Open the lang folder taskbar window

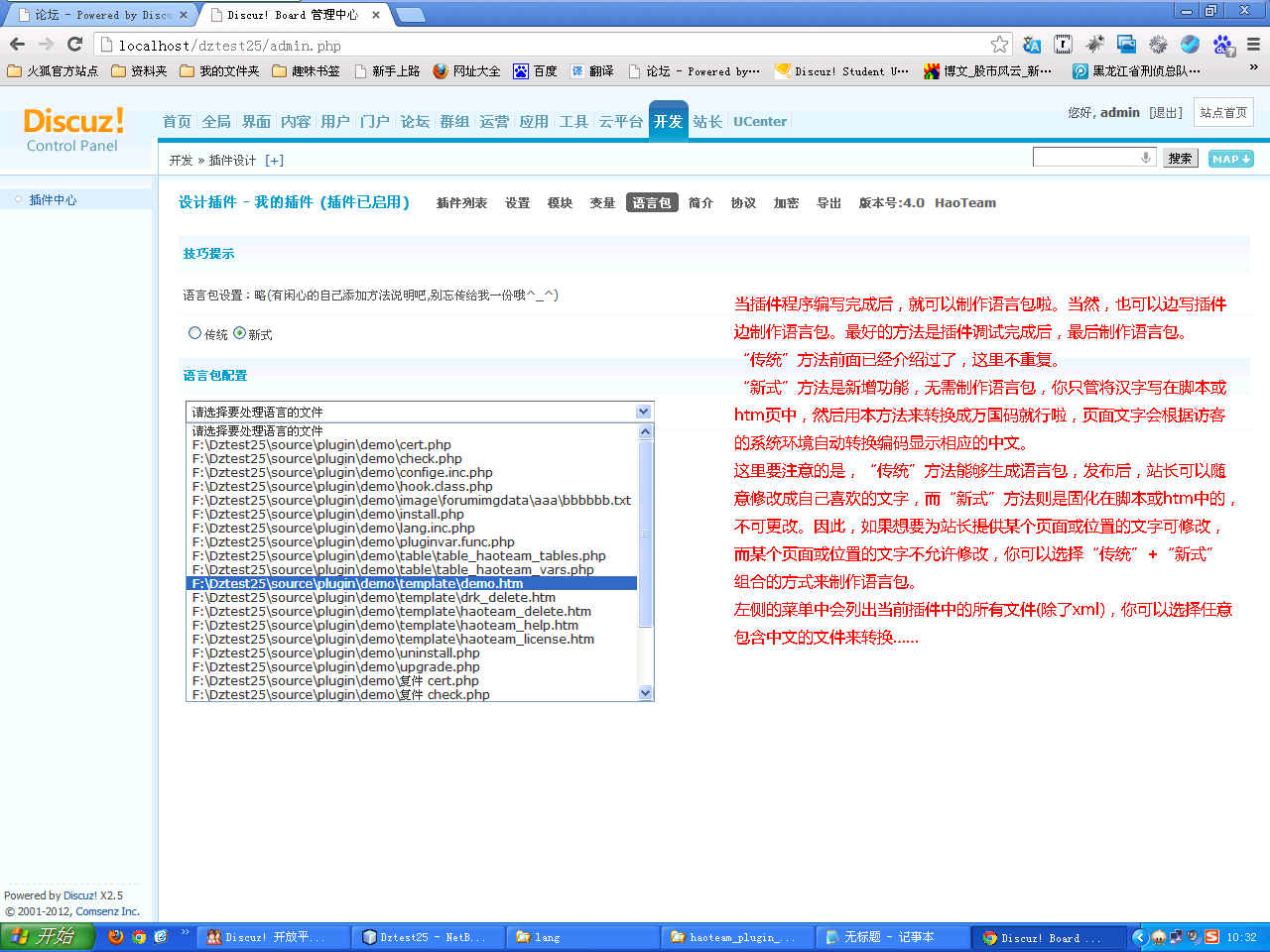point(585,937)
